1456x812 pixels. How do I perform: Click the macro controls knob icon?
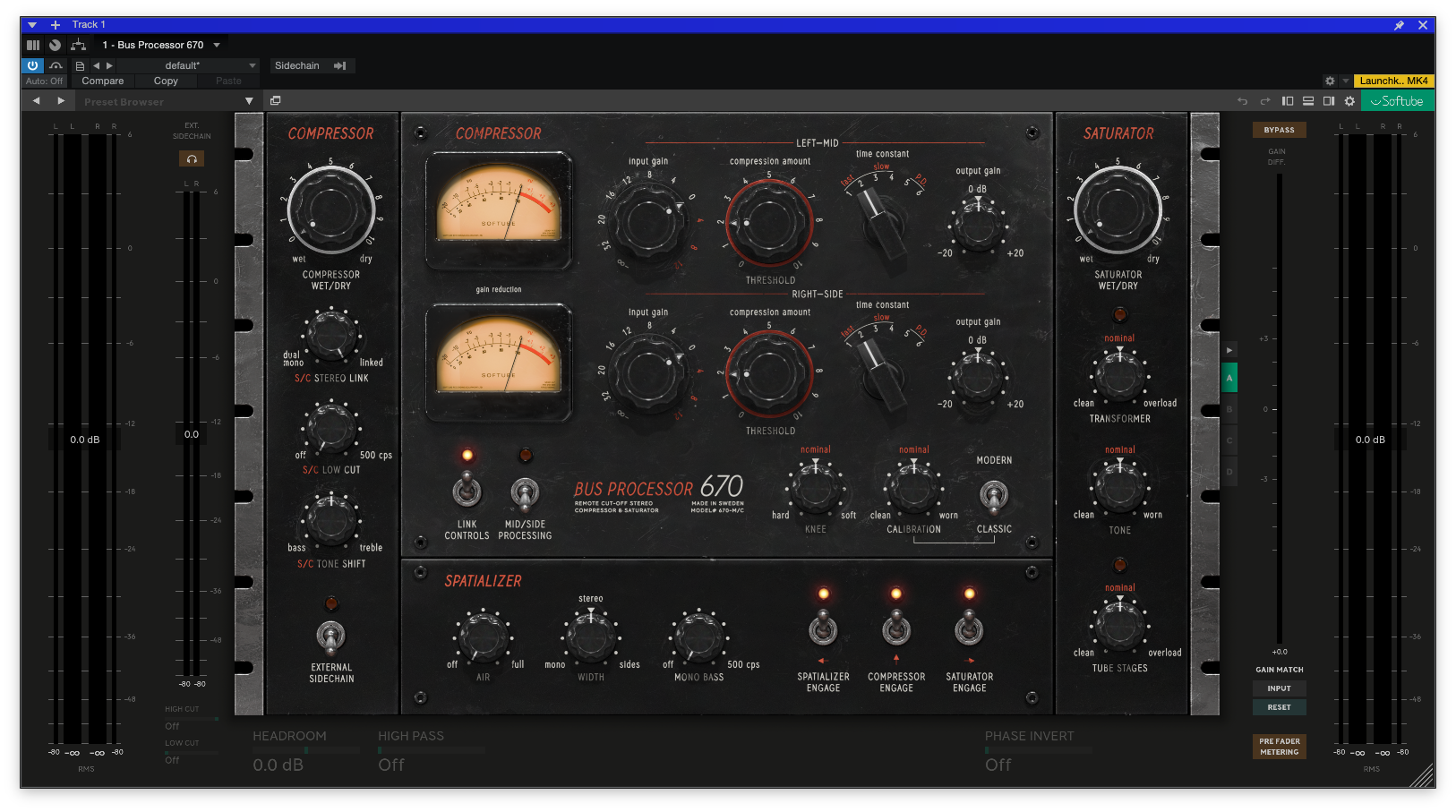56,45
